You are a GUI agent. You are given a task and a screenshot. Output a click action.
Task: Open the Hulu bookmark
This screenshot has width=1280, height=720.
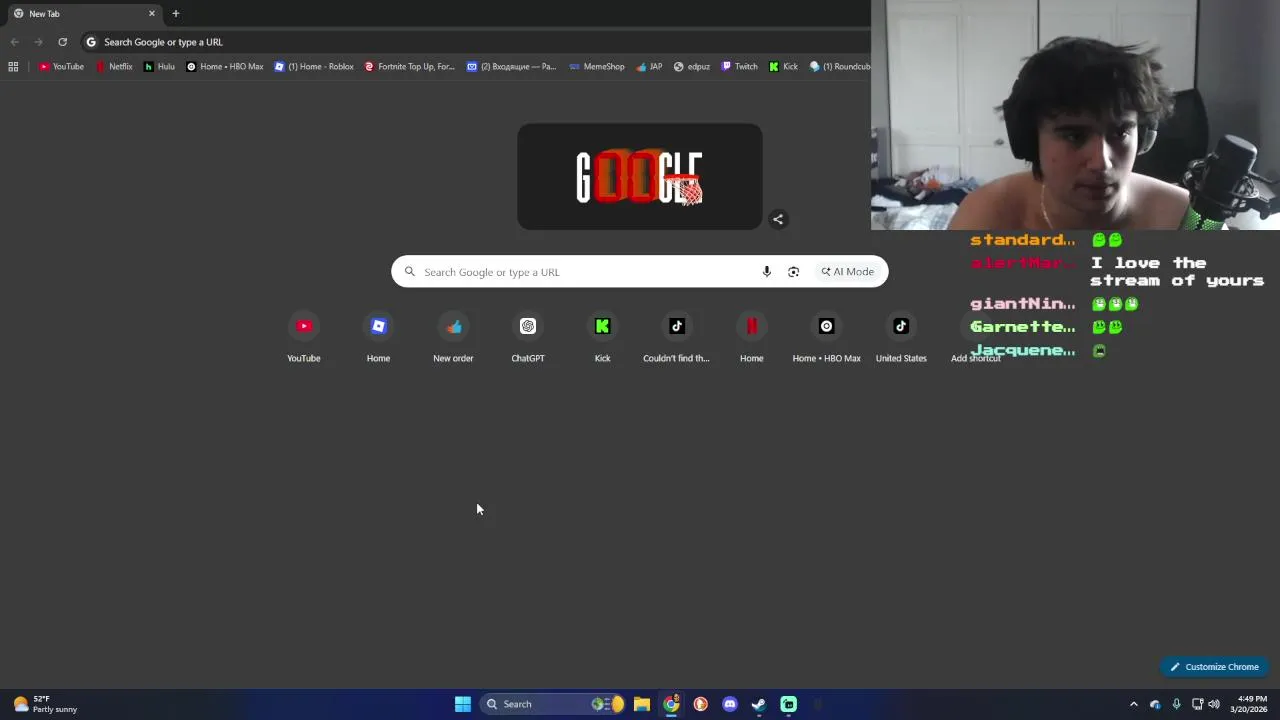pos(159,67)
